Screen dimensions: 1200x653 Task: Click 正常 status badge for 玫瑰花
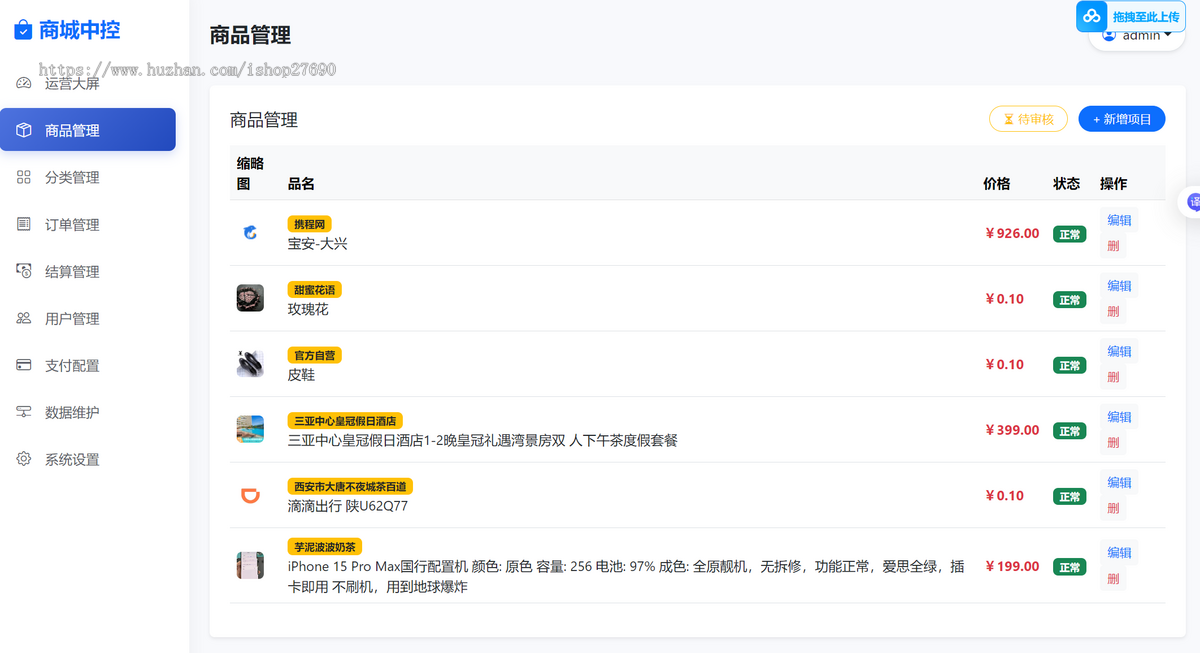coord(1069,300)
